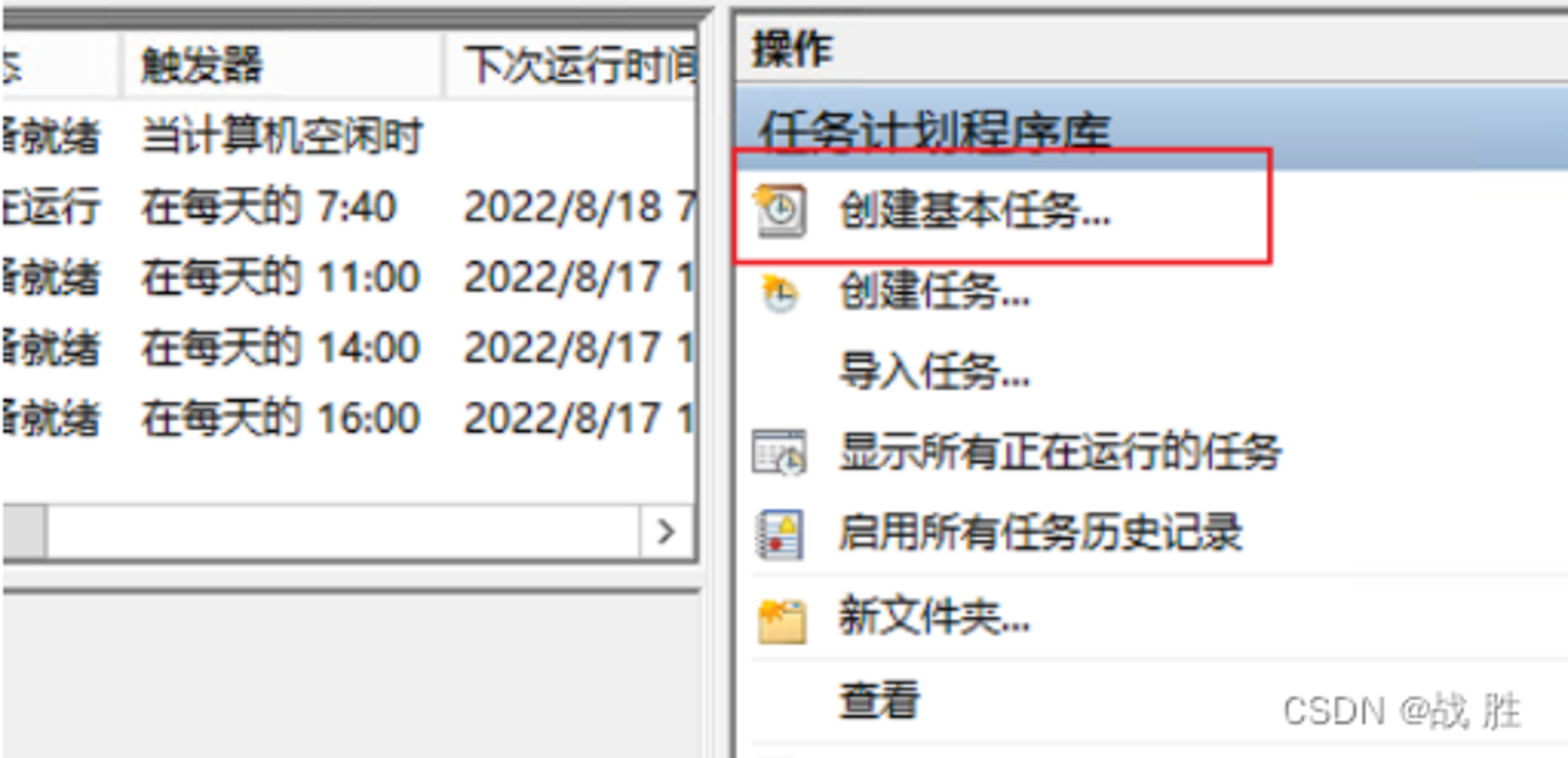Screen dimensions: 1568x758
Task: Click the horizontal scrollbar thumb
Action: tap(24, 532)
